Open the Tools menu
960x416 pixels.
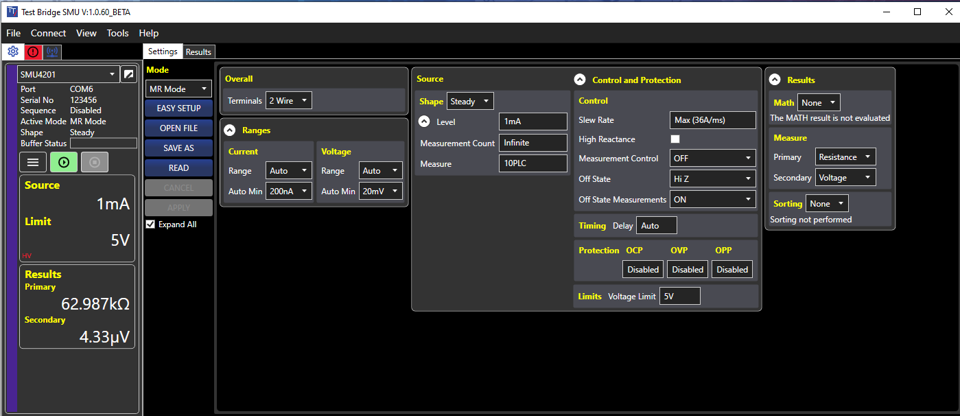pyautogui.click(x=118, y=33)
